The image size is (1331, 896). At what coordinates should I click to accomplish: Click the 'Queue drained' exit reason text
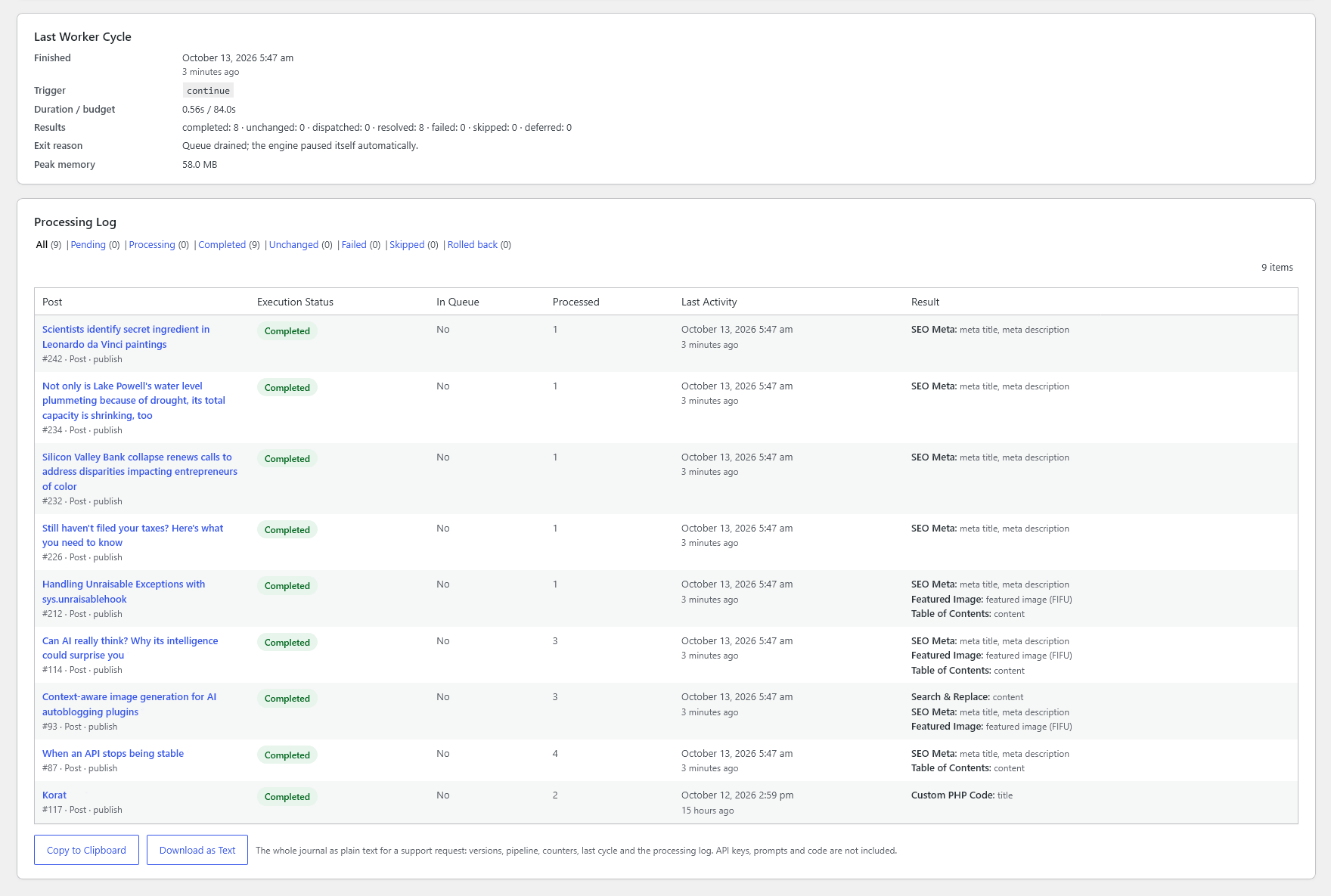pos(300,146)
